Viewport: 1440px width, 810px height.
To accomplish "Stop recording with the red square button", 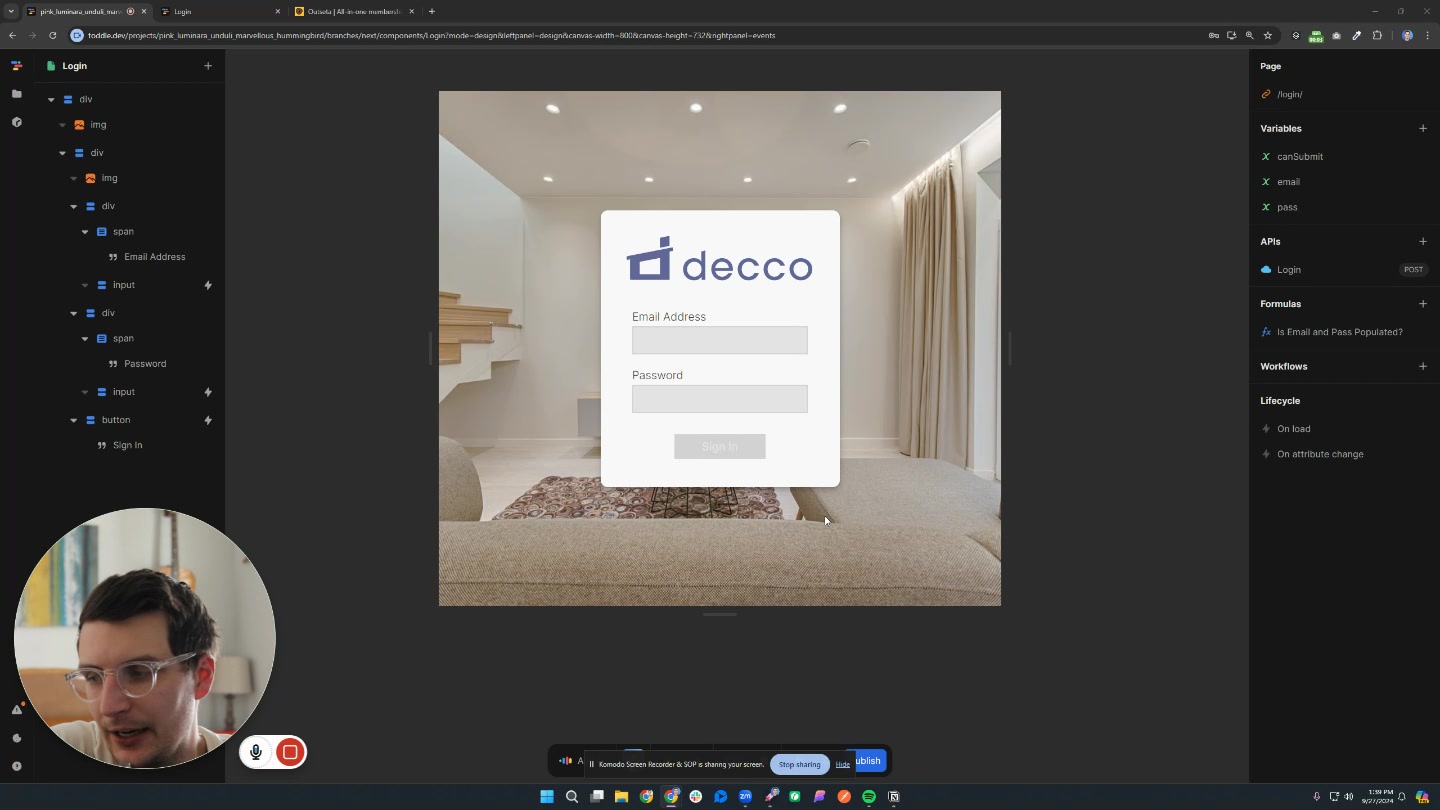I will pyautogui.click(x=290, y=752).
